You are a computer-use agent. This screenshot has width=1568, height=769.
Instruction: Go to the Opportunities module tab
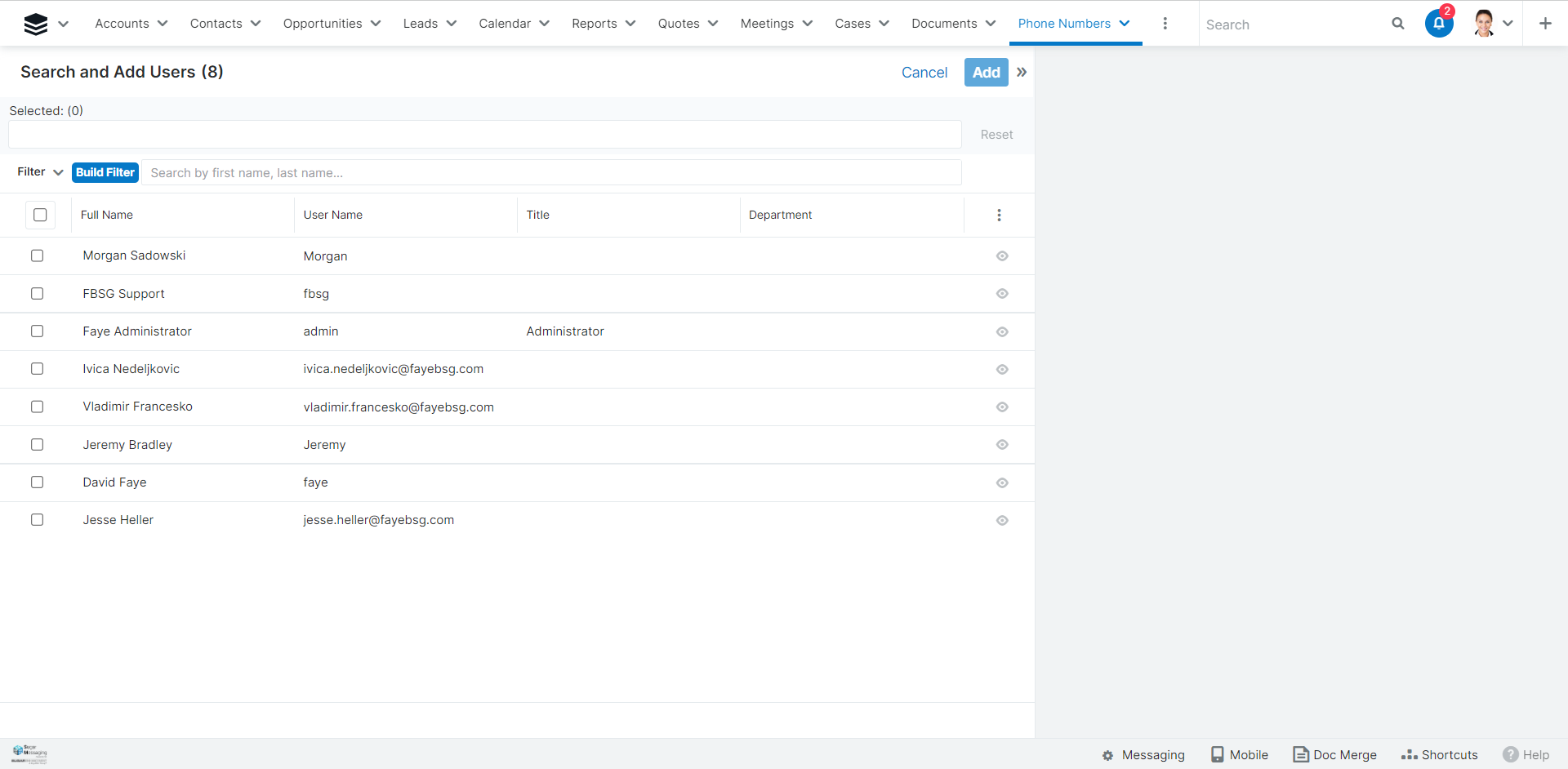[x=322, y=24]
